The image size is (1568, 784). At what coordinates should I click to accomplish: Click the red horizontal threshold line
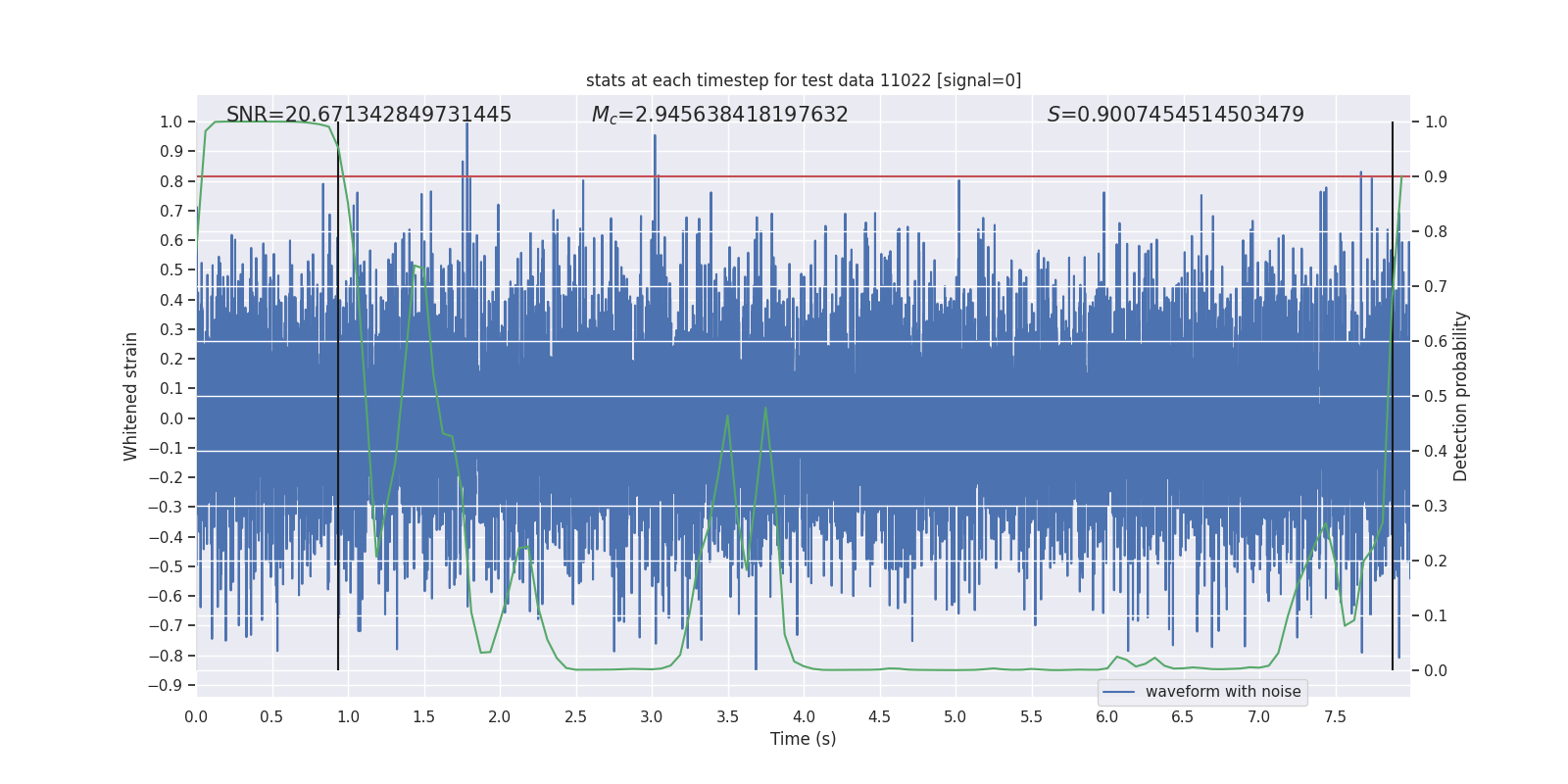point(804,176)
